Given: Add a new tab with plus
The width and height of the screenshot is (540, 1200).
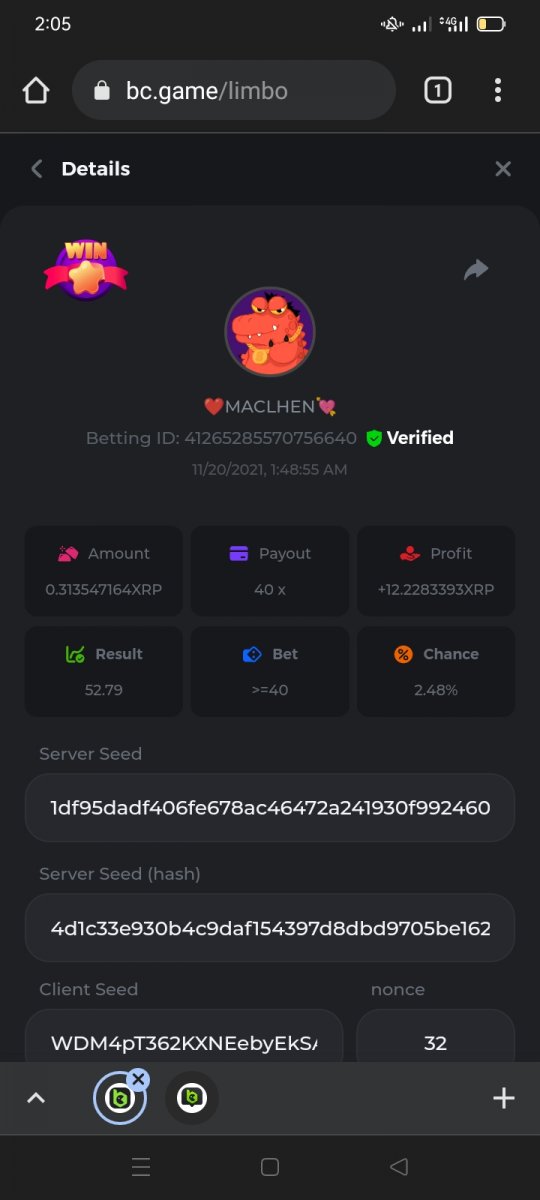Looking at the screenshot, I should pyautogui.click(x=504, y=1098).
